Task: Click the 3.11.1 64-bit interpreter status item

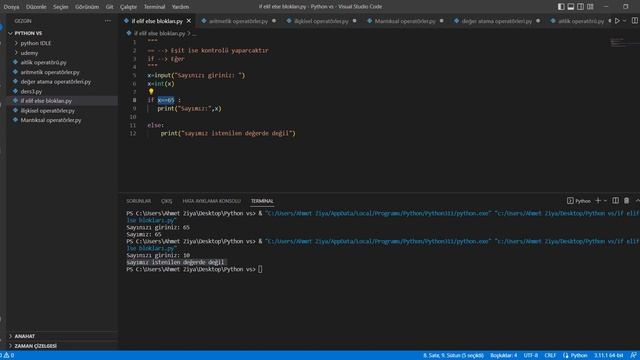Action: [x=609, y=356]
